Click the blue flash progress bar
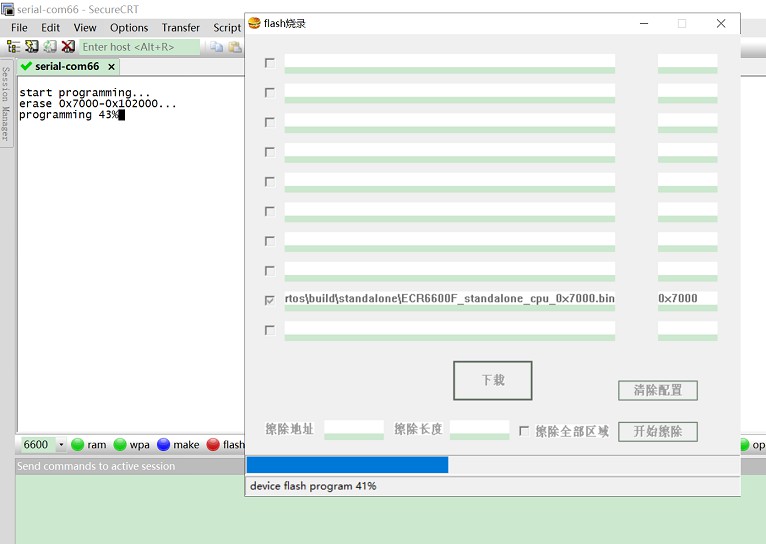 click(x=347, y=465)
